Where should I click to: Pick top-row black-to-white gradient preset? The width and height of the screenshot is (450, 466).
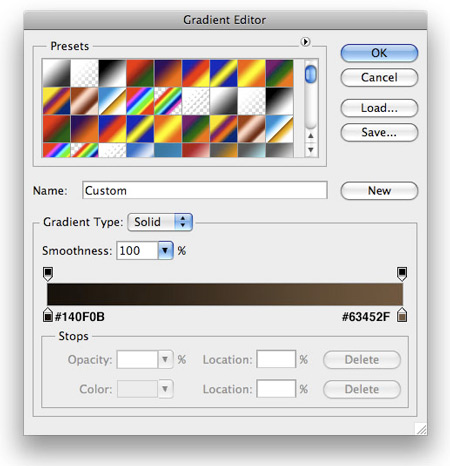[x=112, y=73]
